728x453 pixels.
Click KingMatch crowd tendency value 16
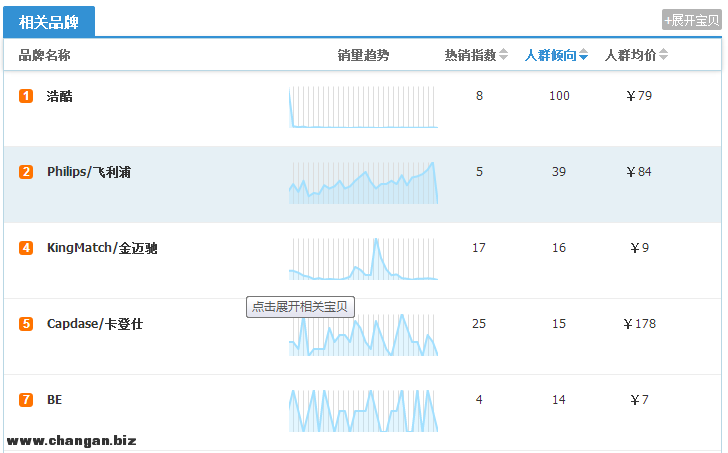click(x=559, y=248)
